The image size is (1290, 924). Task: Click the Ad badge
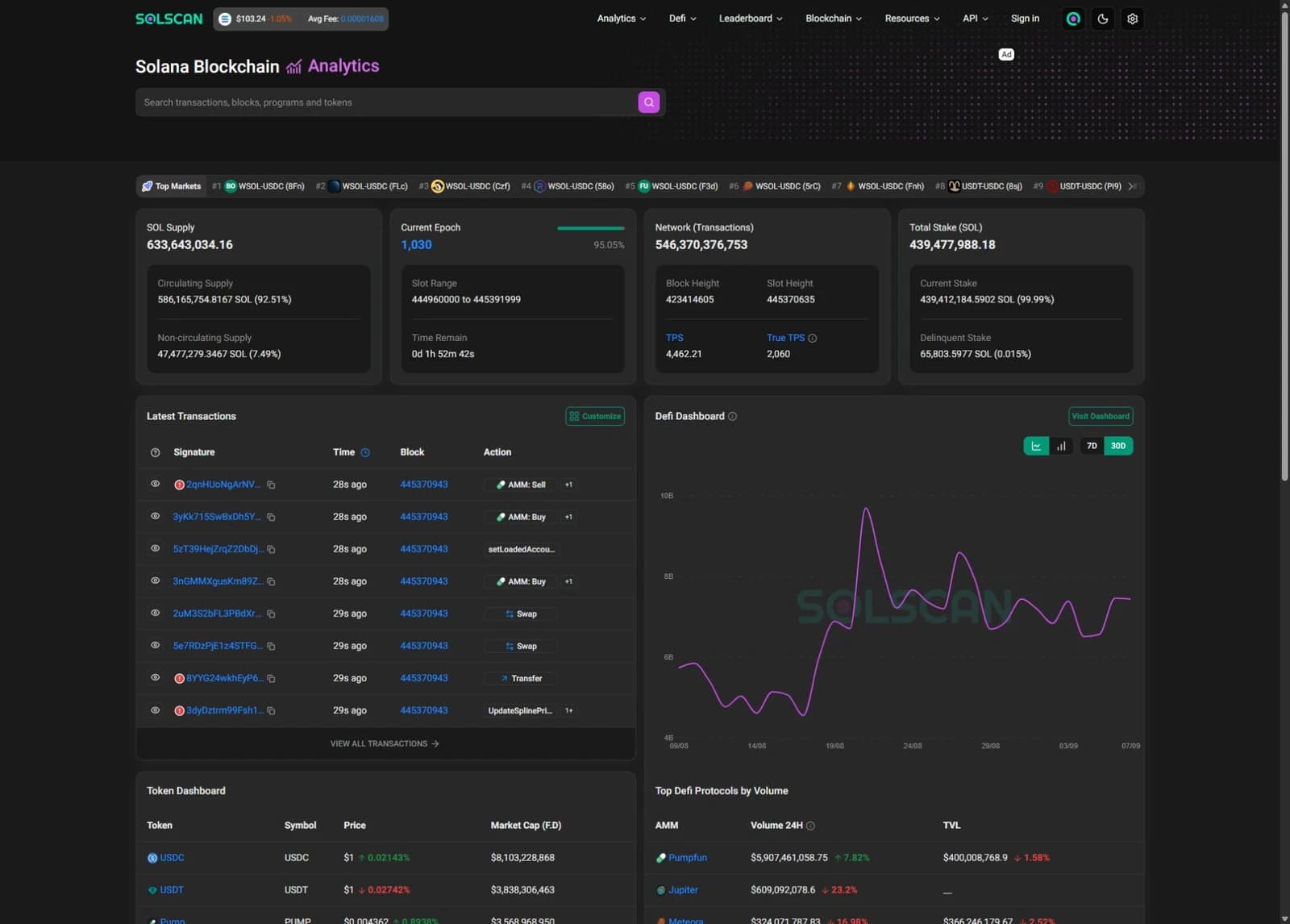point(1006,55)
